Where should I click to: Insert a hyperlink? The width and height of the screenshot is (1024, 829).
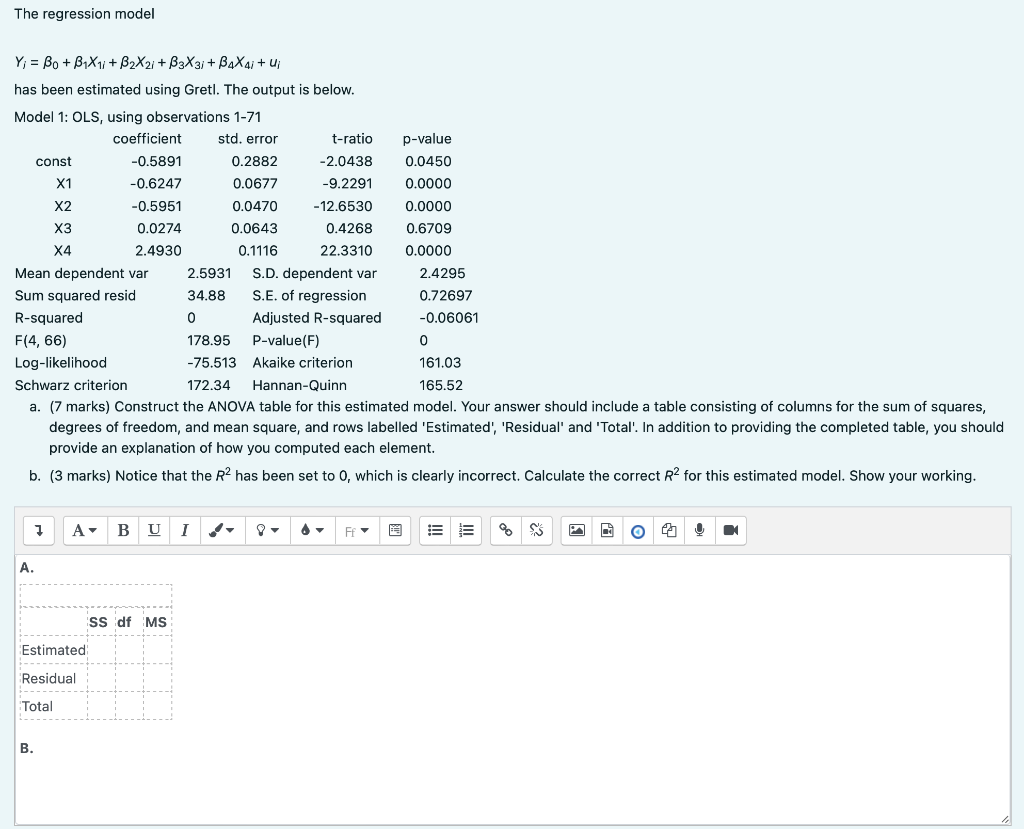click(506, 531)
